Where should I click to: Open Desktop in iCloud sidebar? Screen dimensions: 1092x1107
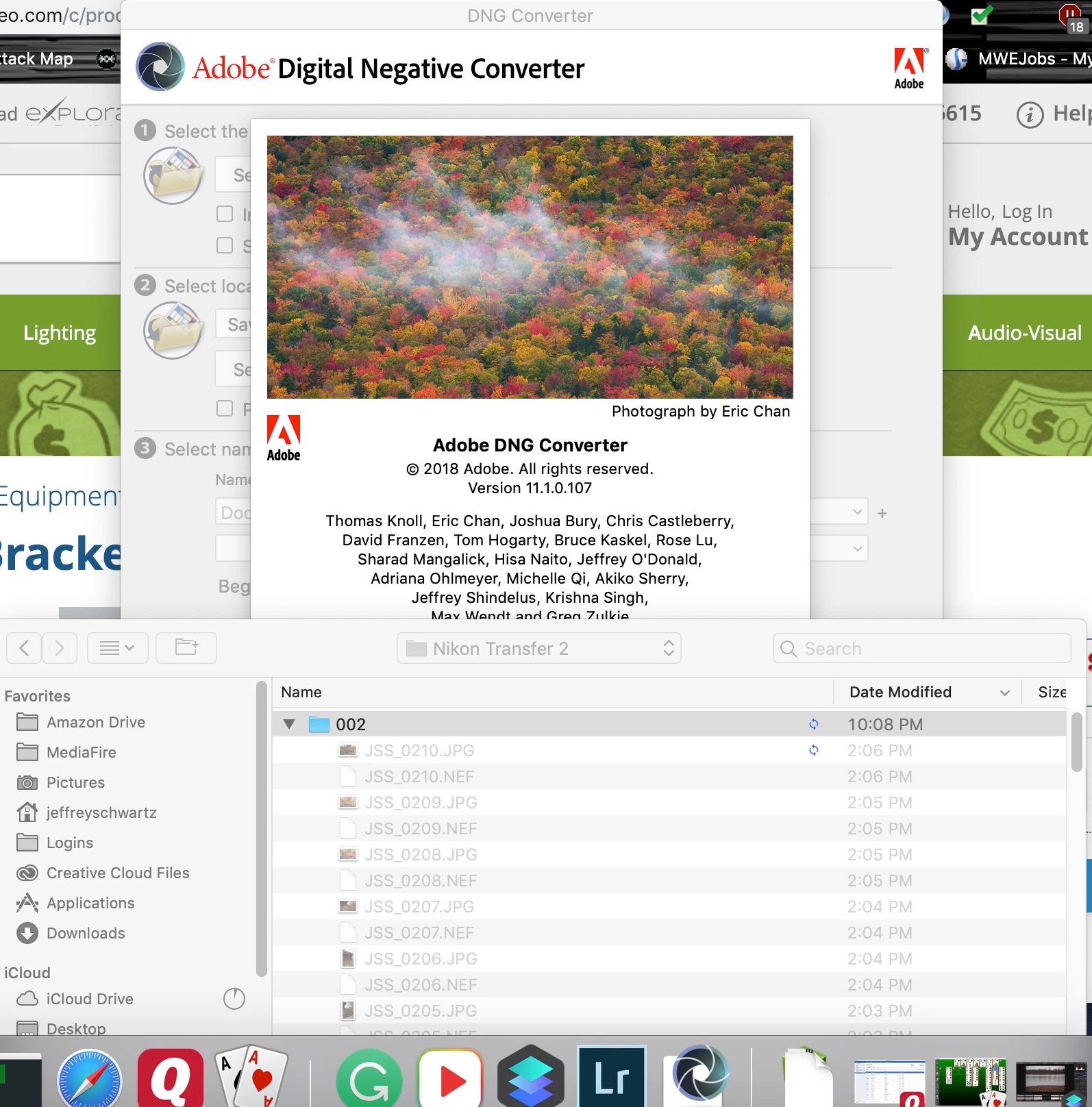point(76,1028)
